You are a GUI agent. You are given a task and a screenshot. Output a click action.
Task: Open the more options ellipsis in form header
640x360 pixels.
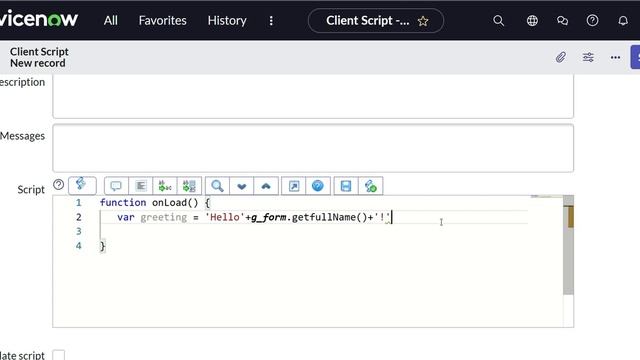tap(616, 58)
